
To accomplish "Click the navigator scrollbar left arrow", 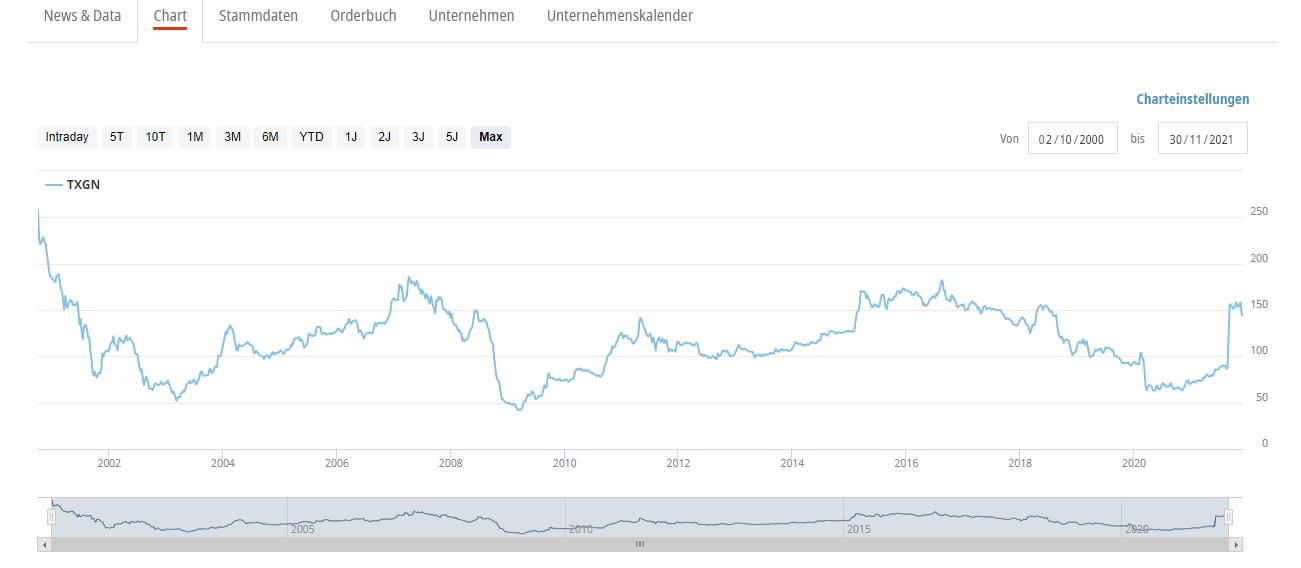I will [43, 545].
